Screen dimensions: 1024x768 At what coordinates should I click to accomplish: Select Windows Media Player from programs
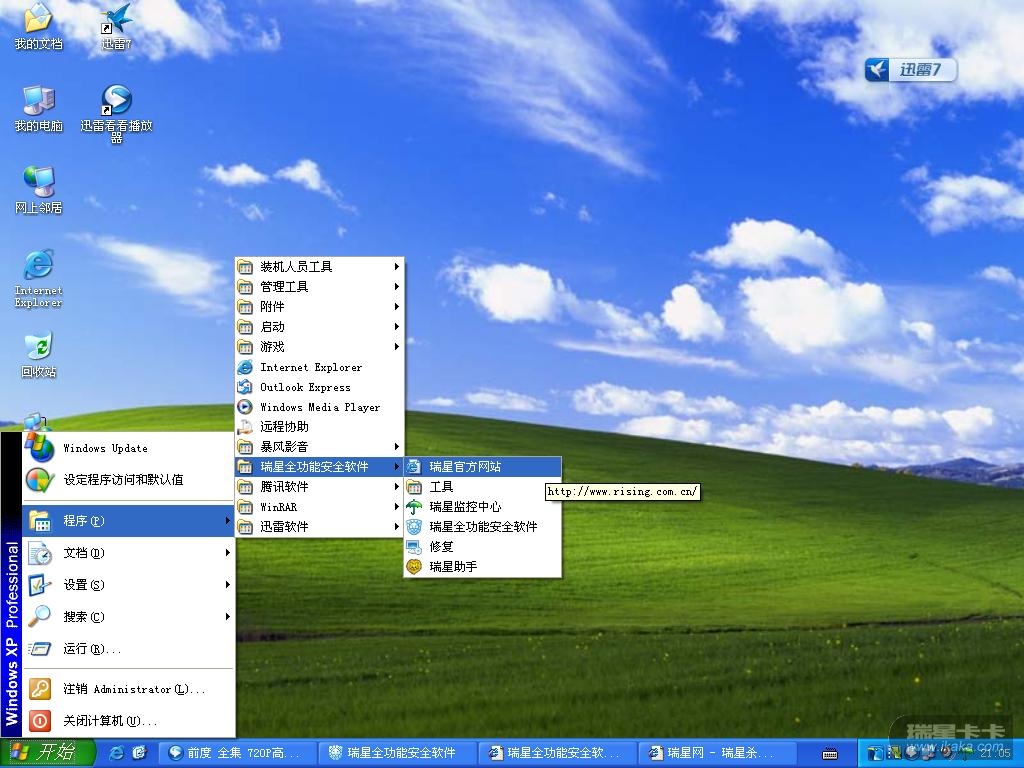click(x=318, y=407)
